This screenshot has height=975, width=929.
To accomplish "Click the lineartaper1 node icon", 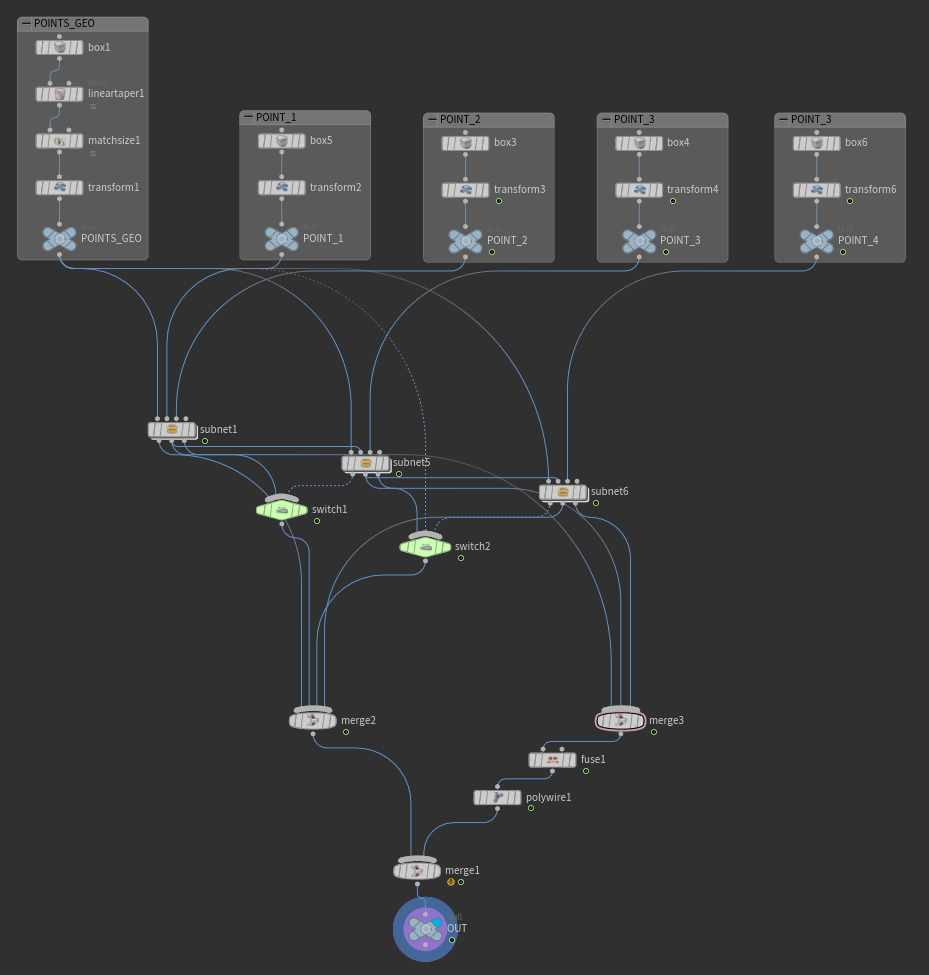I will (x=59, y=94).
